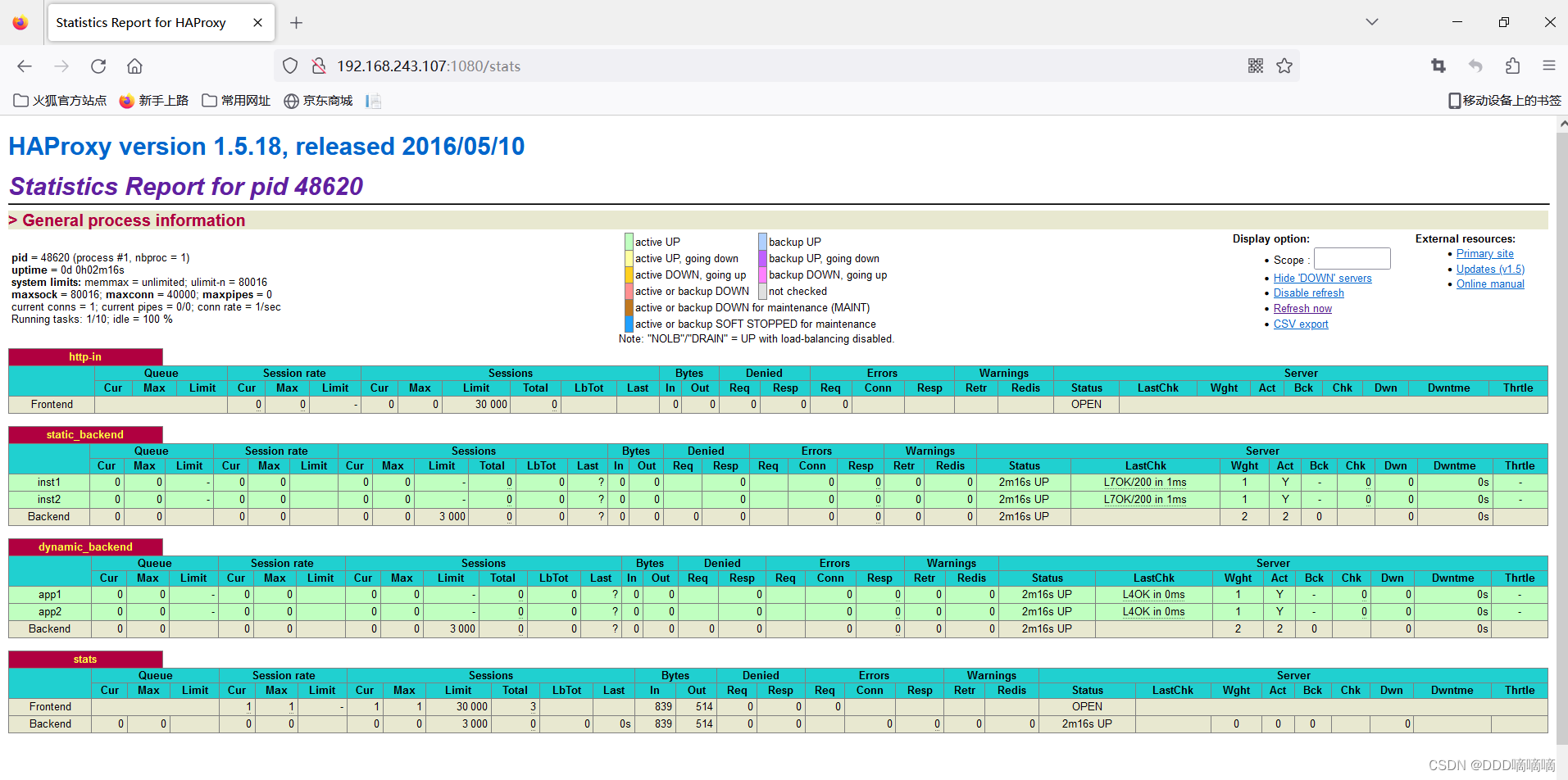Click the vertical scrollbar up arrow
The height and width of the screenshot is (780, 1568).
[x=1562, y=125]
